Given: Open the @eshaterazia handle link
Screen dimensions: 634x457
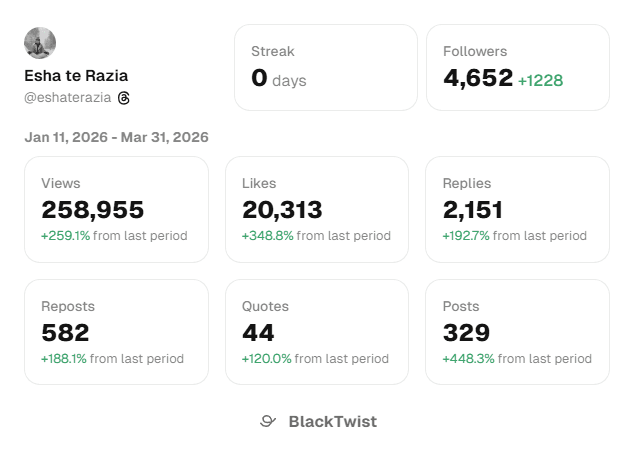Looking at the screenshot, I should [x=68, y=98].
